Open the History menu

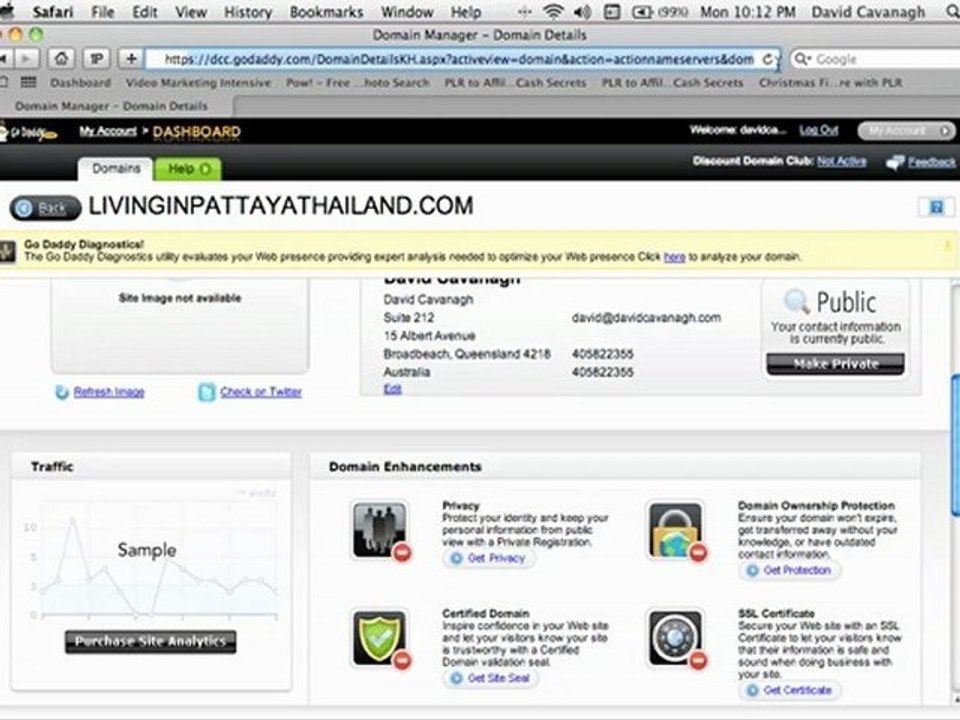coord(247,12)
